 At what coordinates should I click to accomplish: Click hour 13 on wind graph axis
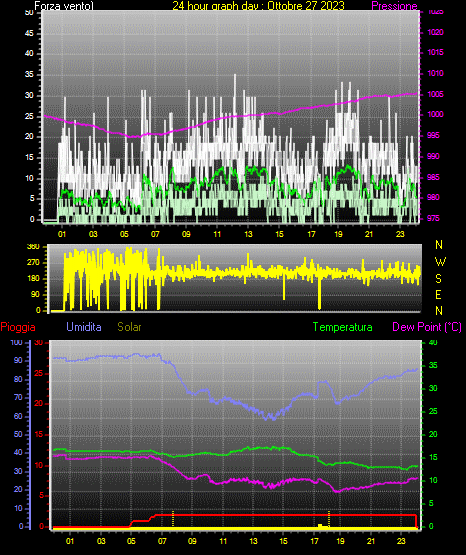pyautogui.click(x=248, y=234)
